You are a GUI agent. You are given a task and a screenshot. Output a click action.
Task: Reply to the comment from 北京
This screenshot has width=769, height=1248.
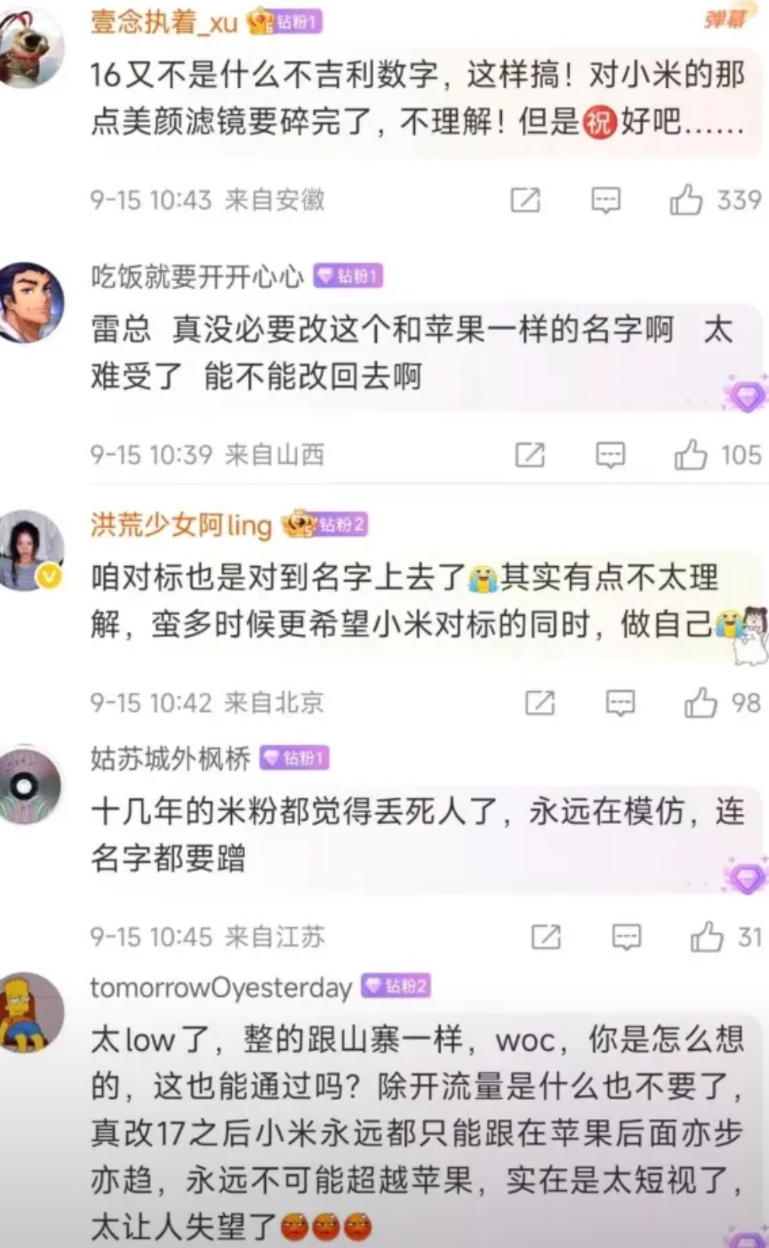pos(621,703)
